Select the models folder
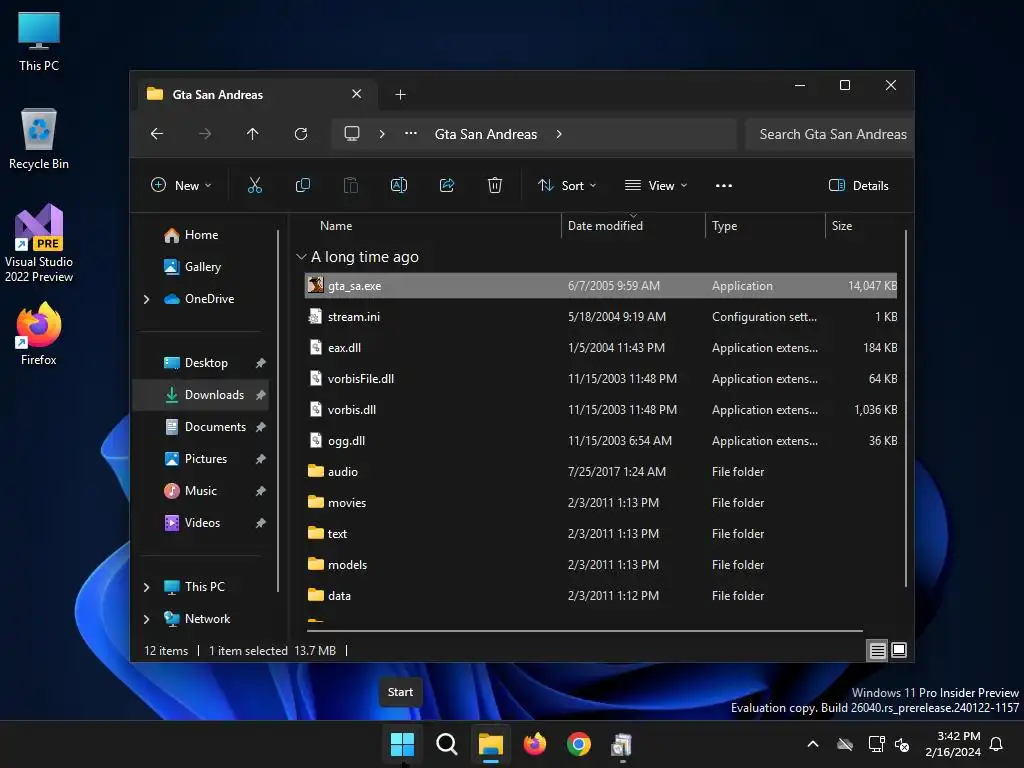The height and width of the screenshot is (768, 1024). [601, 565]
